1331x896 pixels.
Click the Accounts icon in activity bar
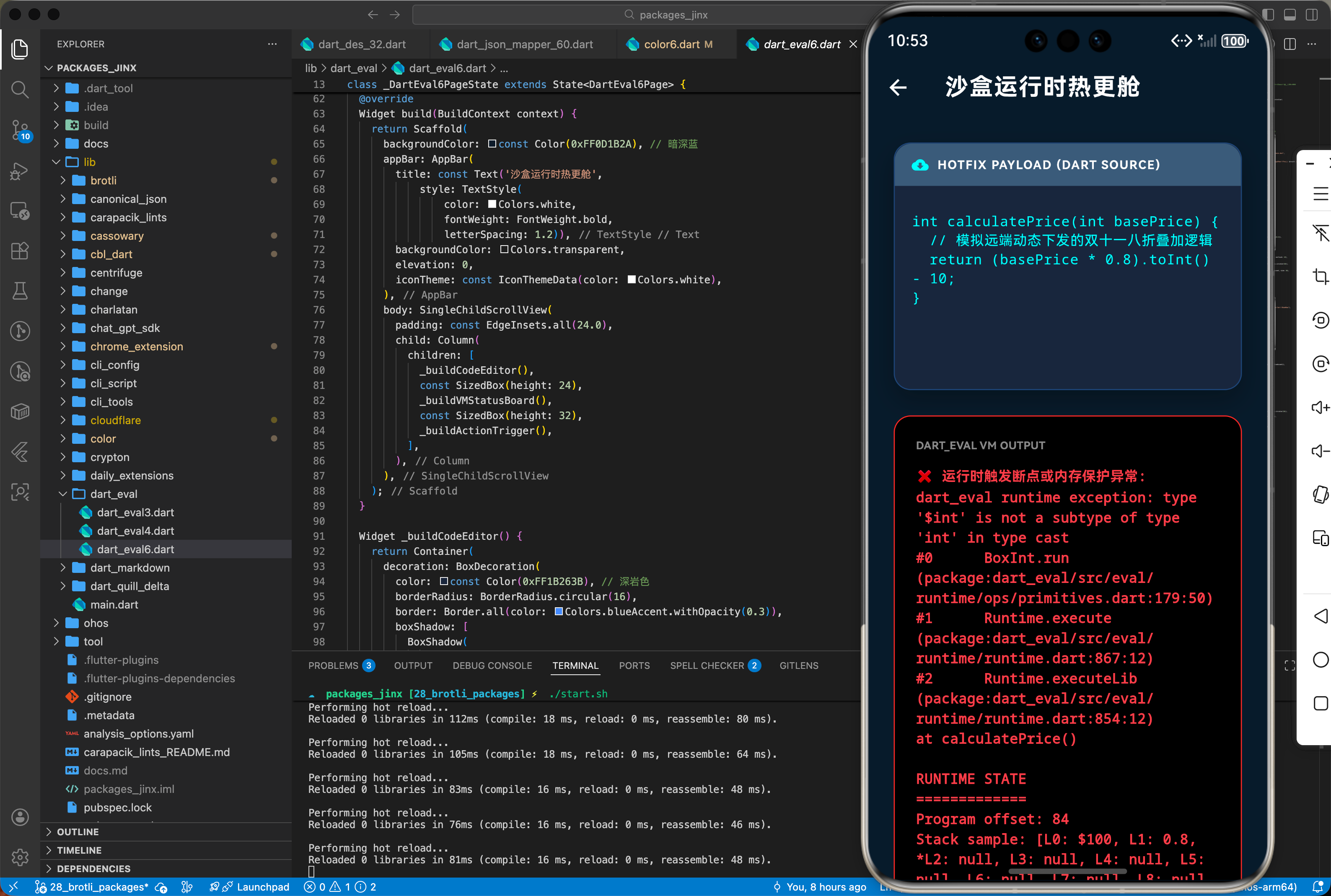pos(20,817)
